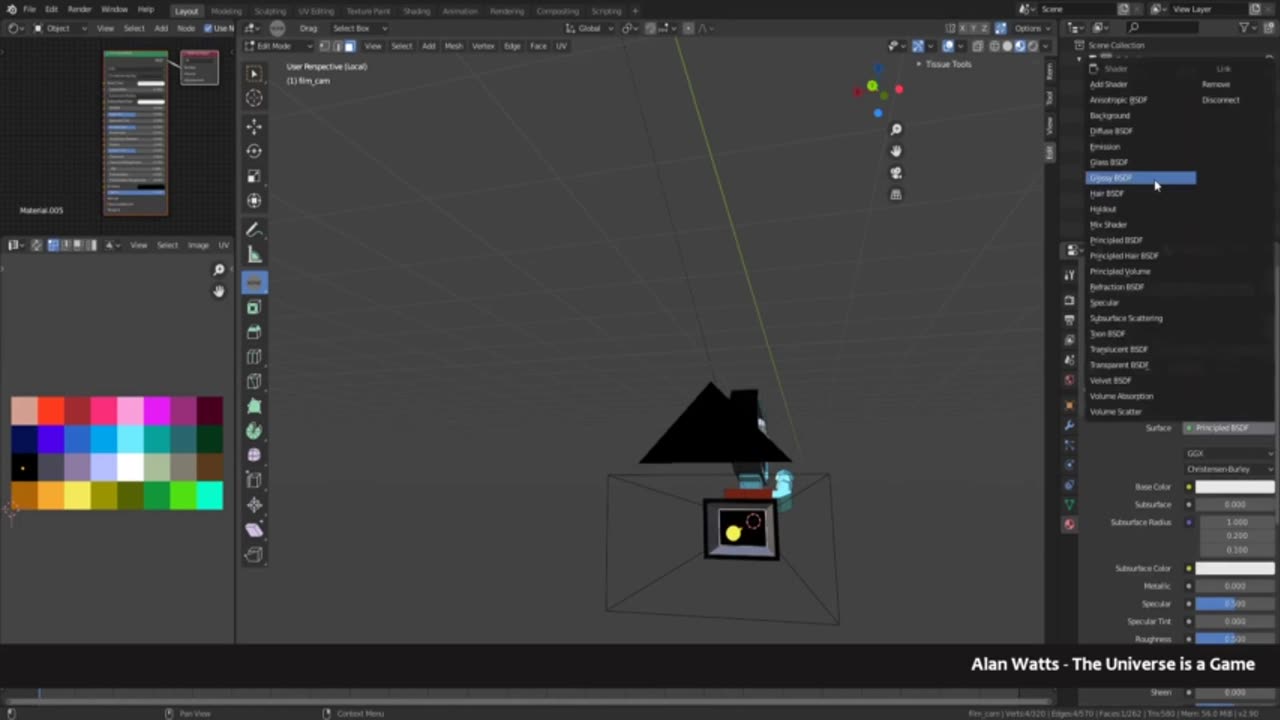This screenshot has height=720, width=1280.
Task: Toggle X-ray display in viewport header
Action: tap(979, 46)
